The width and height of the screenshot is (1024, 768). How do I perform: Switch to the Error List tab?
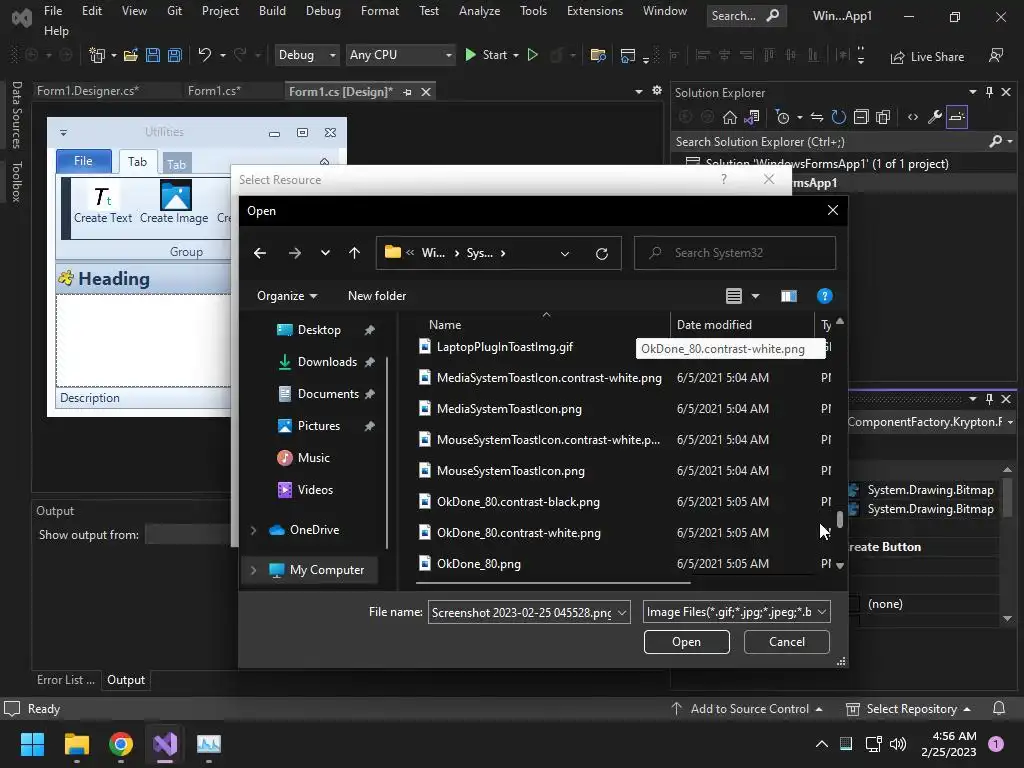coord(65,680)
